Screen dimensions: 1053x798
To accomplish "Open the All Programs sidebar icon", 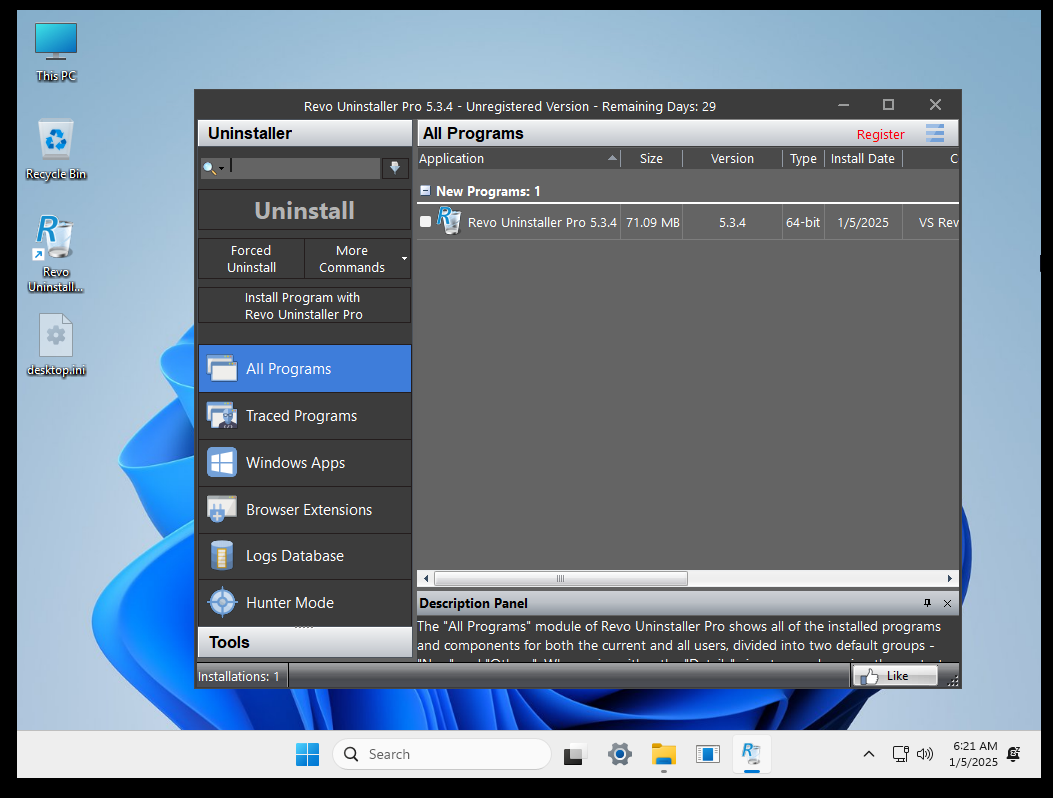I will 222,368.
